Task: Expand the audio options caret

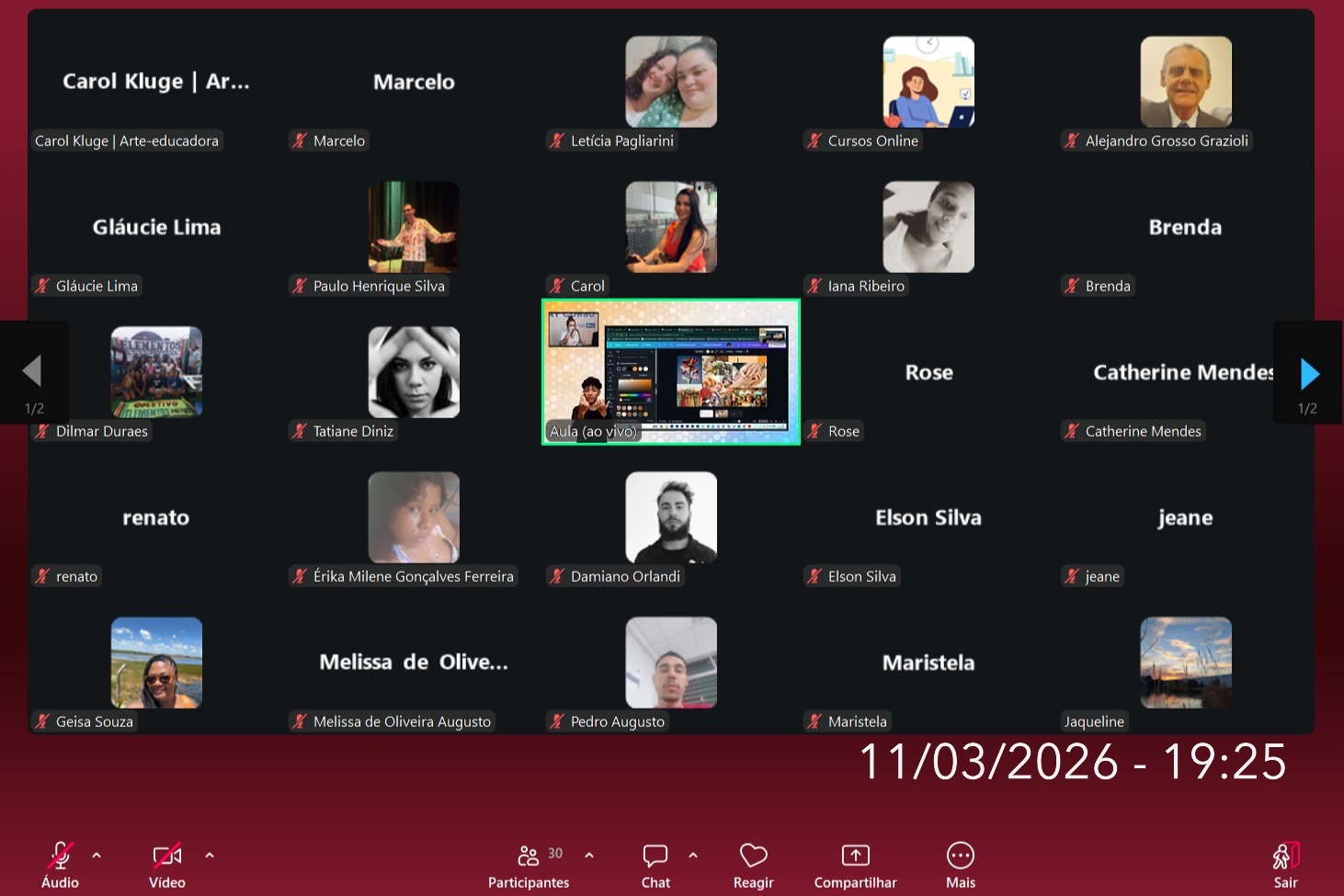Action: click(x=97, y=855)
